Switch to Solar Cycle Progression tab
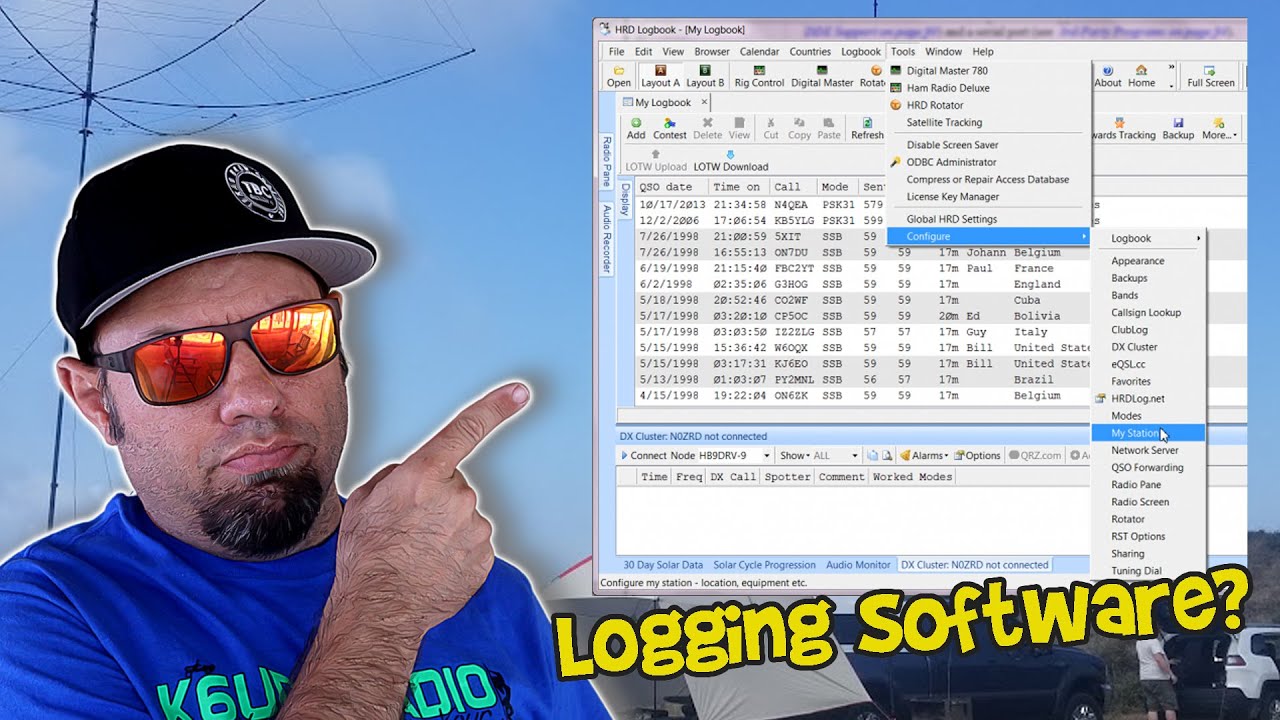The height and width of the screenshot is (720, 1280). [x=764, y=565]
